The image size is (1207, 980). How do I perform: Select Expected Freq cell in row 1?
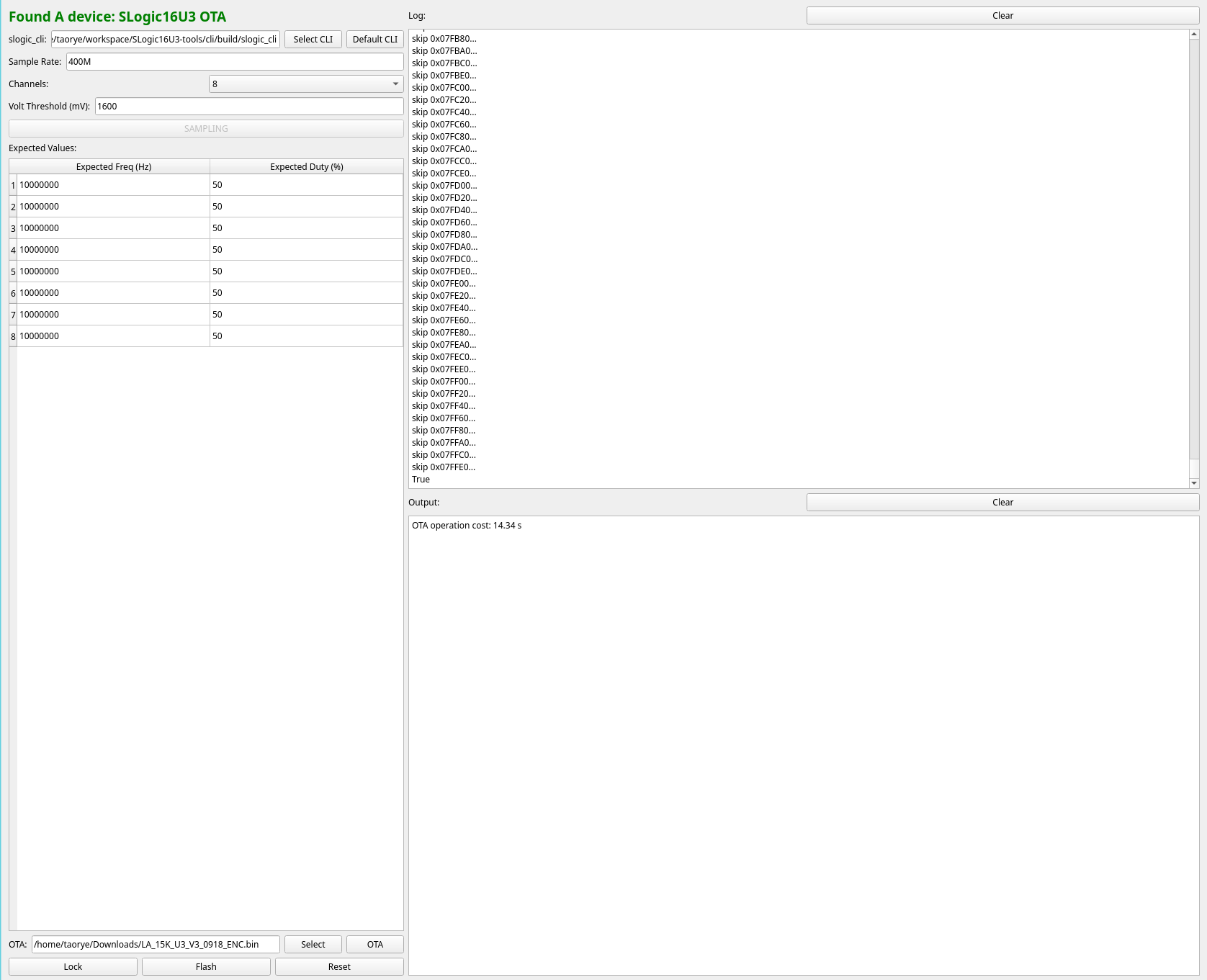(x=113, y=185)
